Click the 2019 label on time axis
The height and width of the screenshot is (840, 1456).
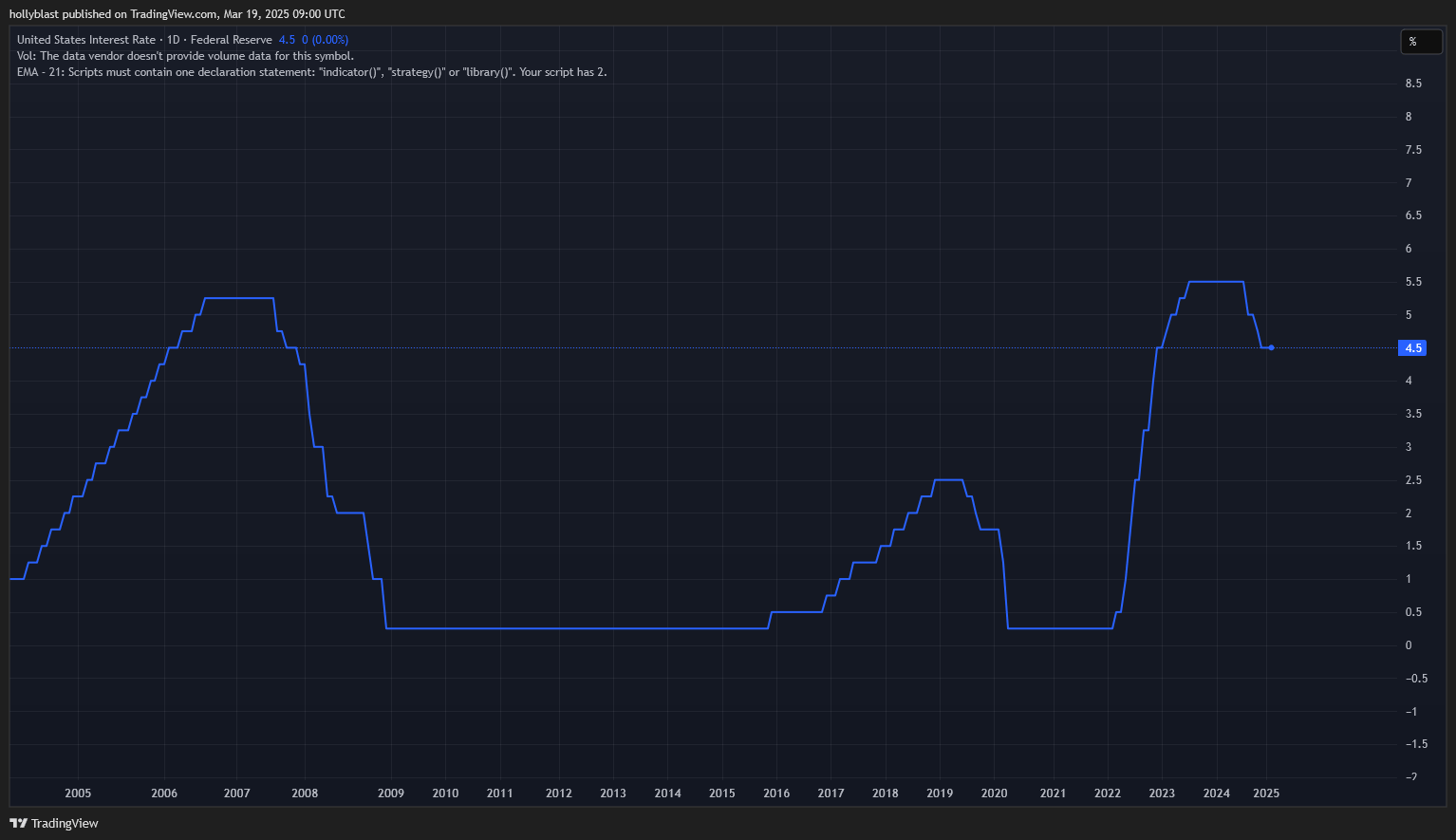[x=940, y=793]
